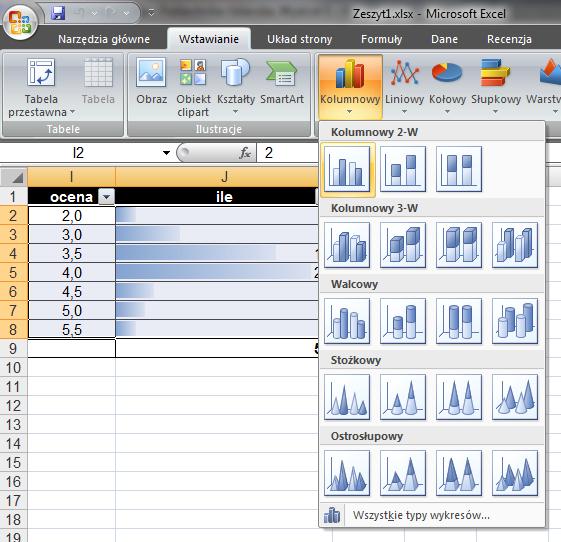Select the Wstawianie tab
The image size is (561, 542).
(209, 39)
